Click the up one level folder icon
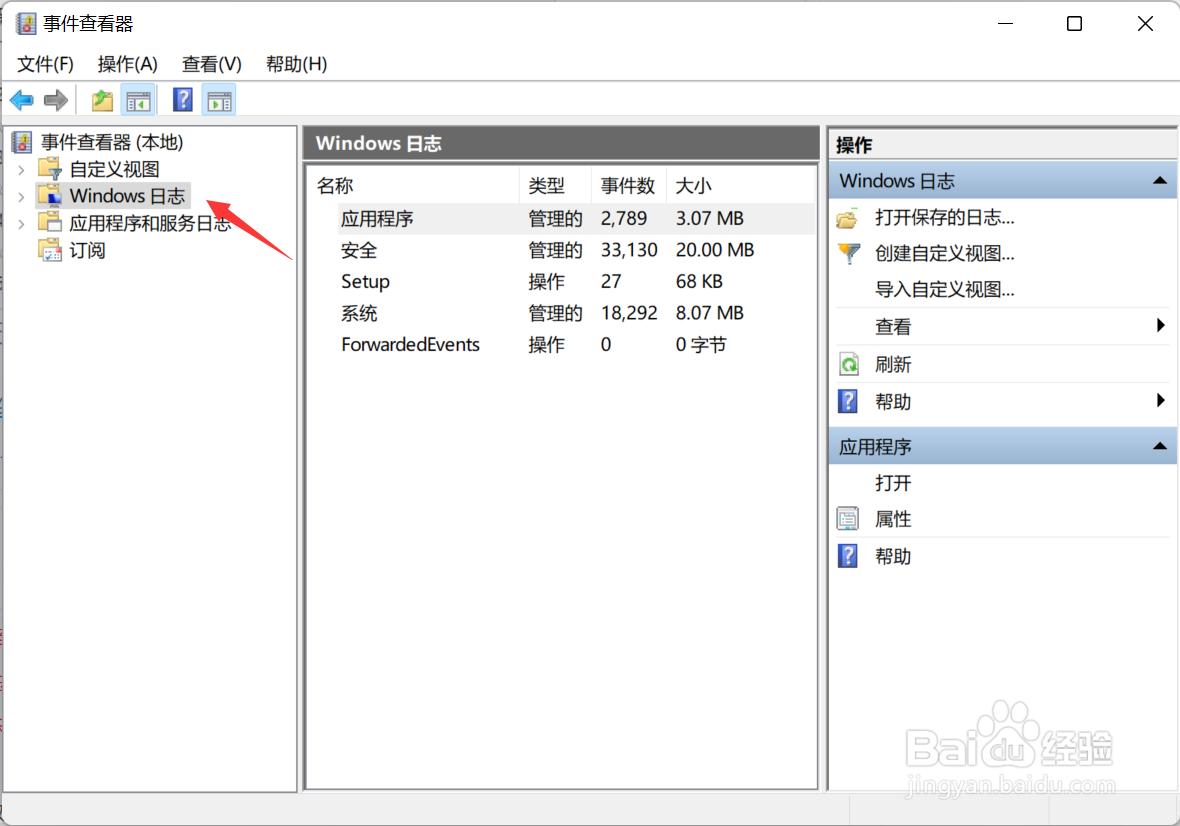 [x=102, y=100]
